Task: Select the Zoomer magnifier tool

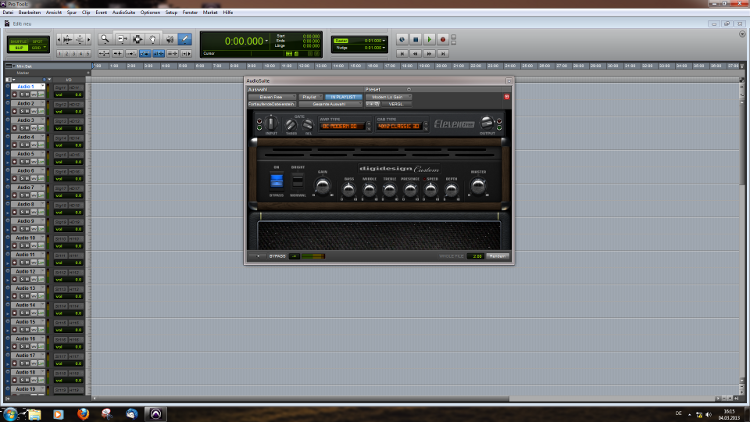Action: click(x=104, y=39)
